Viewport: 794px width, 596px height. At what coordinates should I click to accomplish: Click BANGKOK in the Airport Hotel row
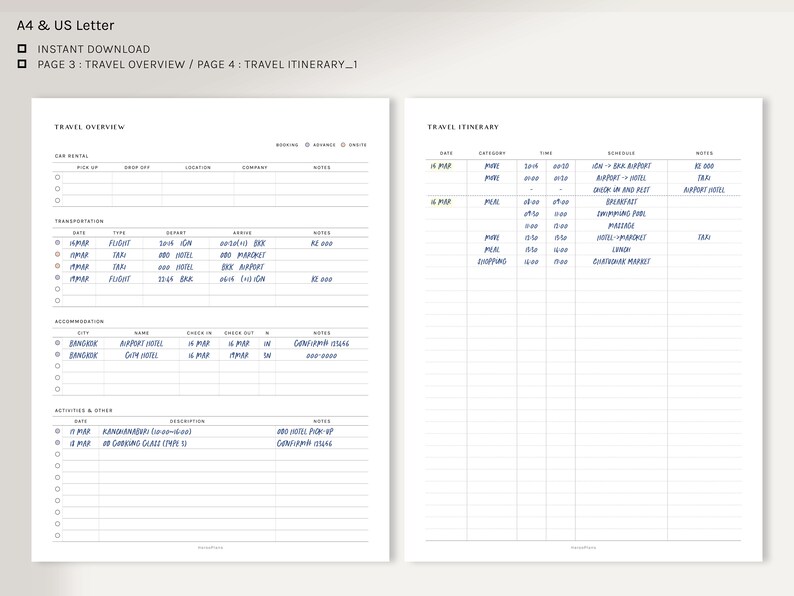click(x=84, y=344)
